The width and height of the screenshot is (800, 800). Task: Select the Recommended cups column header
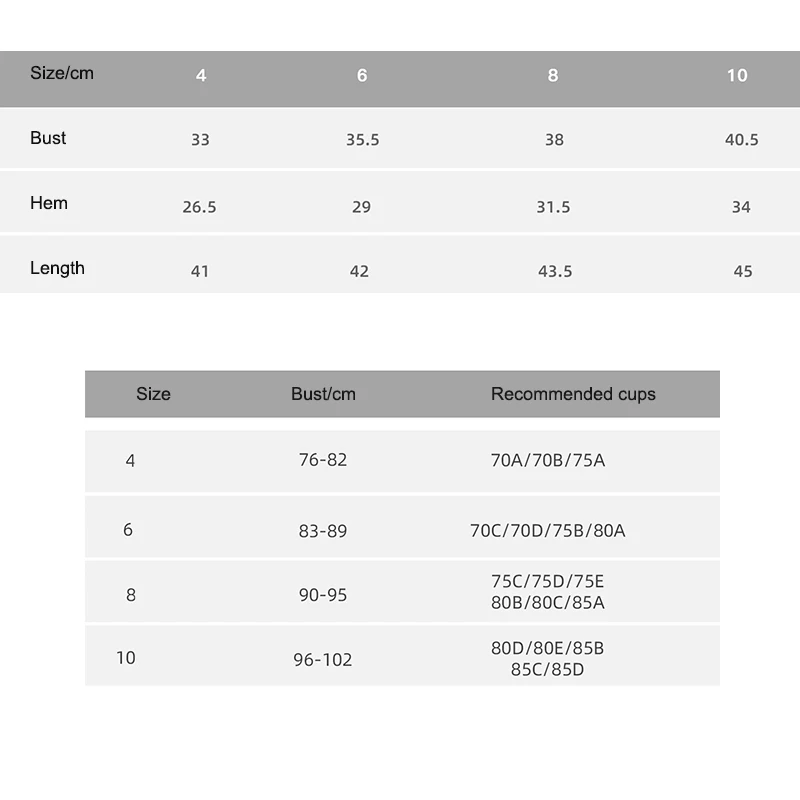tap(573, 394)
